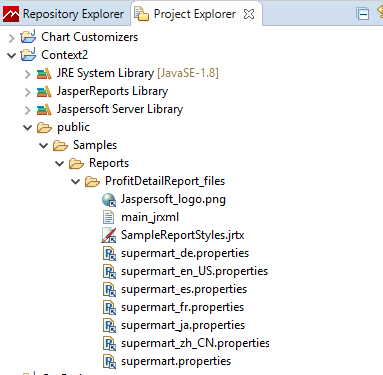Click the supermart_fr.properties file icon
Image resolution: width=383 pixels, height=375 pixels.
pyautogui.click(x=109, y=308)
